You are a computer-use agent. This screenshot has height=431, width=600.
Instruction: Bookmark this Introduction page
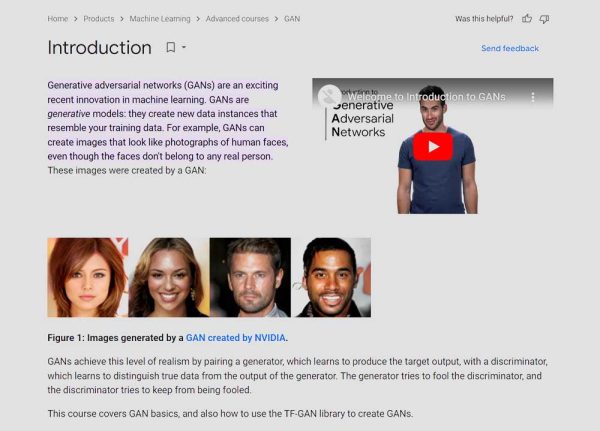tap(171, 47)
